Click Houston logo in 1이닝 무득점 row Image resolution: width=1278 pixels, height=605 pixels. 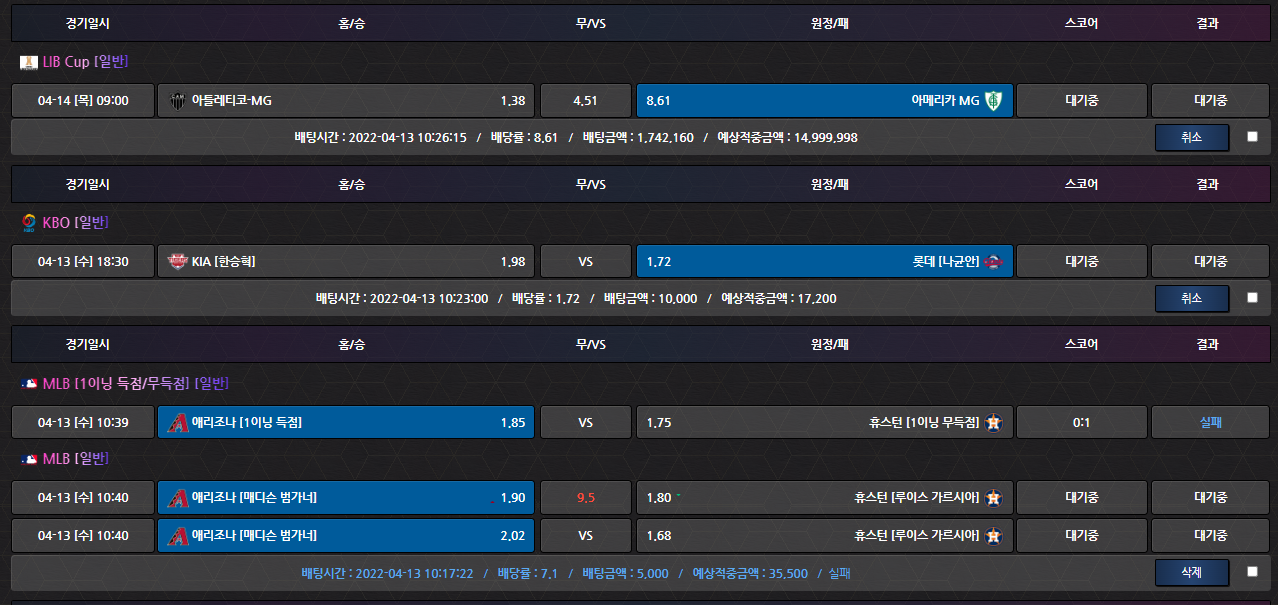tap(993, 423)
